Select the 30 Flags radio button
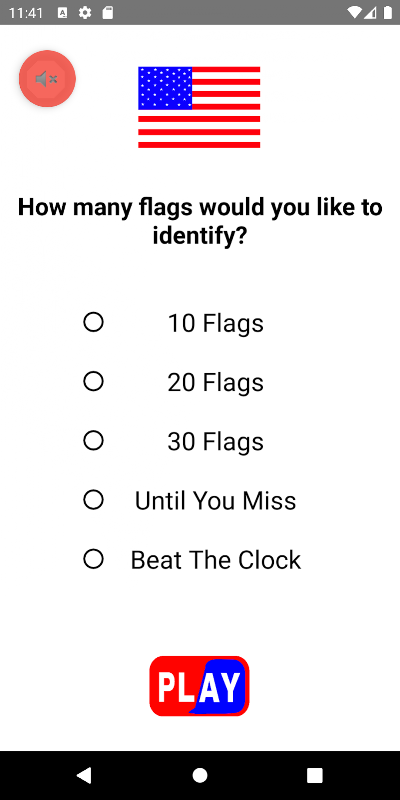This screenshot has width=400, height=800. tap(93, 441)
